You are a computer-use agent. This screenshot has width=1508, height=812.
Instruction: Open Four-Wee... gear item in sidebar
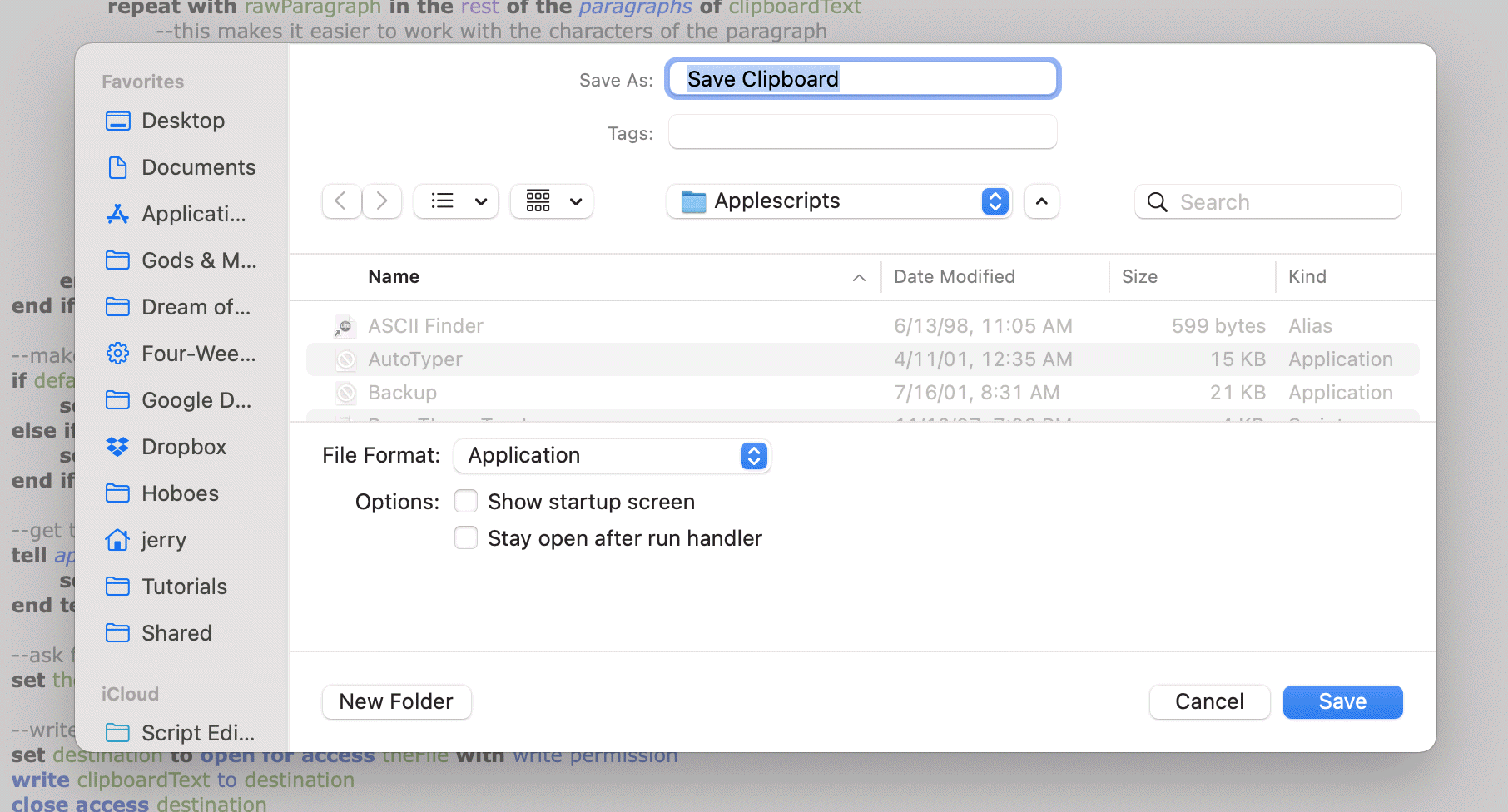[x=198, y=354]
